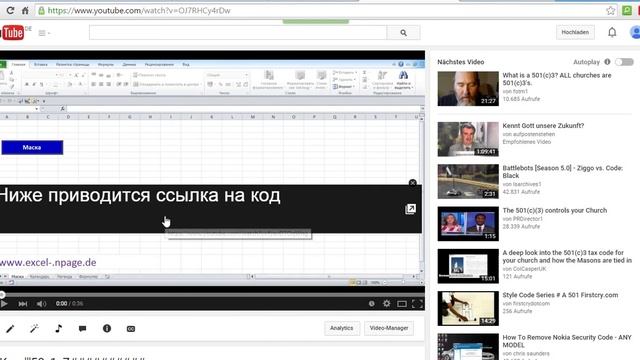Toggle the Autoplay switch
The height and width of the screenshot is (360, 640).
coord(624,62)
